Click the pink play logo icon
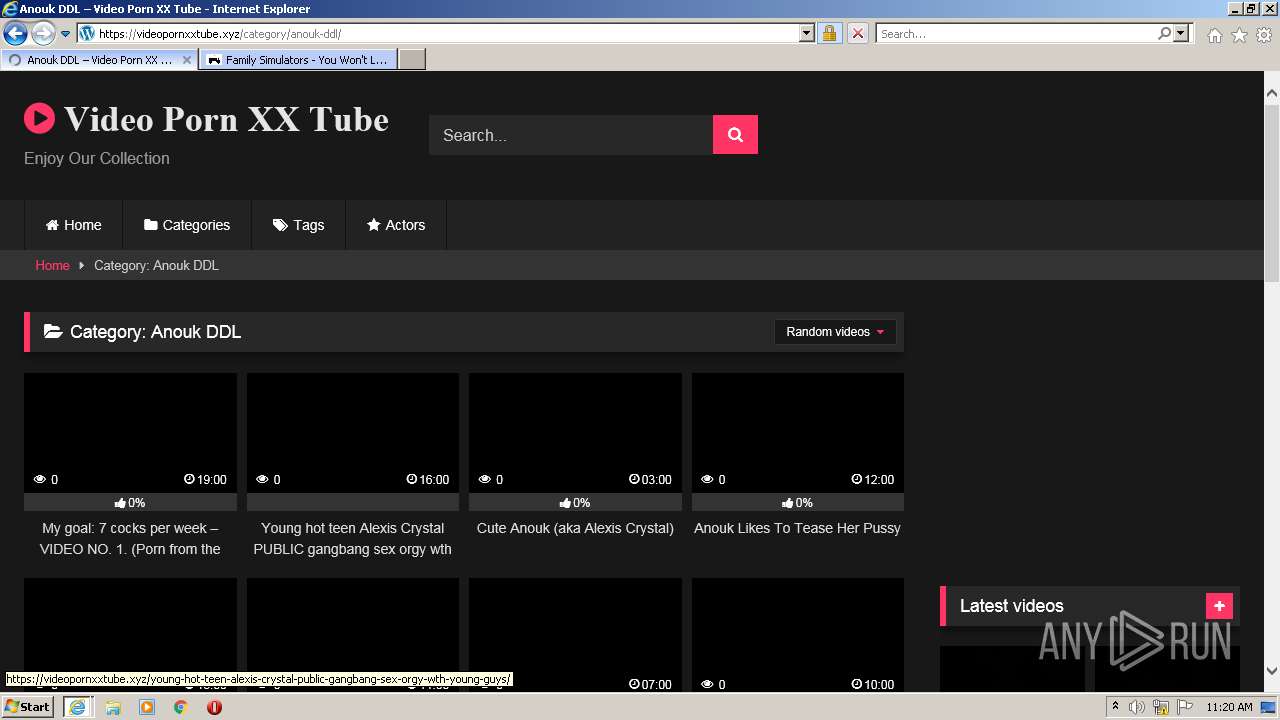 (39, 119)
